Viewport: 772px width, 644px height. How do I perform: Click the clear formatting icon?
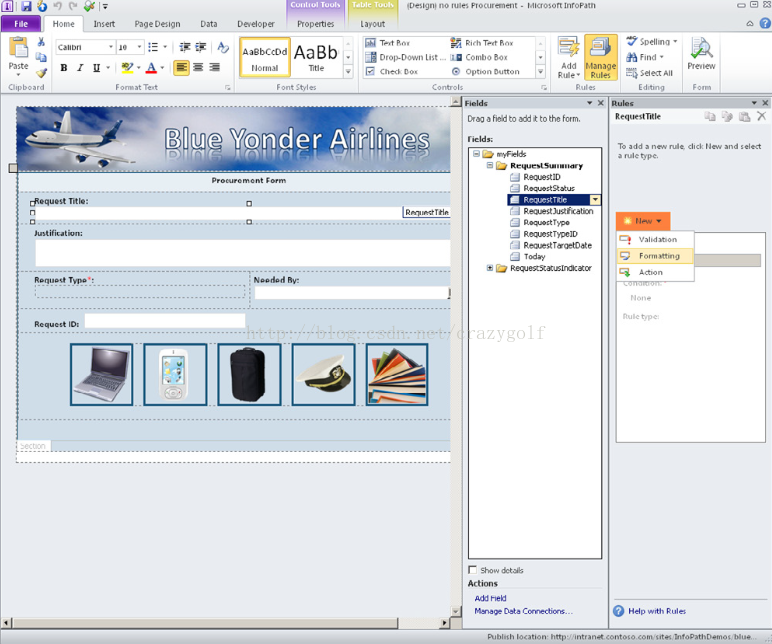click(x=223, y=47)
